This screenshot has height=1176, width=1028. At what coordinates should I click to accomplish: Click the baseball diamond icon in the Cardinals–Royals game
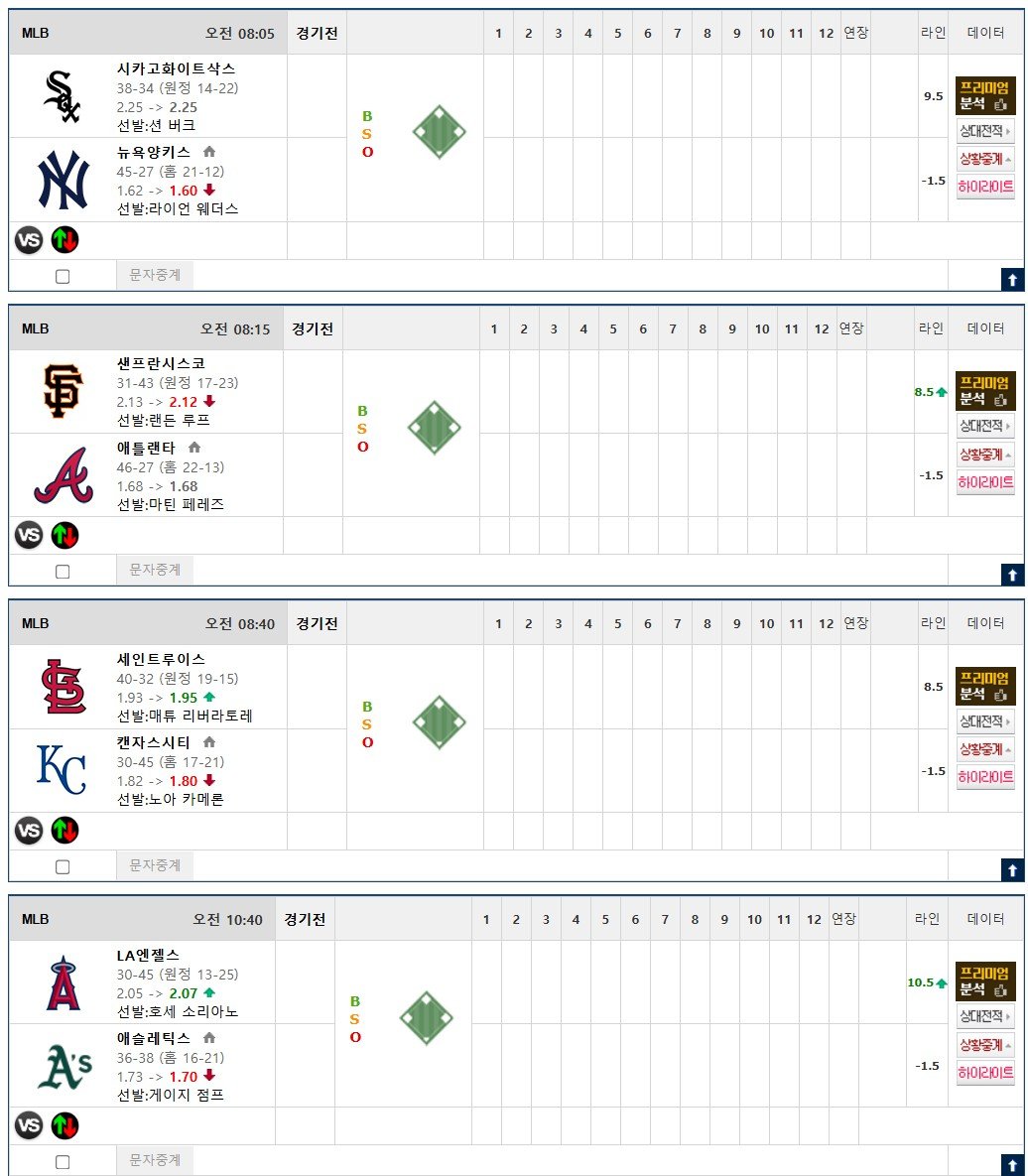440,722
